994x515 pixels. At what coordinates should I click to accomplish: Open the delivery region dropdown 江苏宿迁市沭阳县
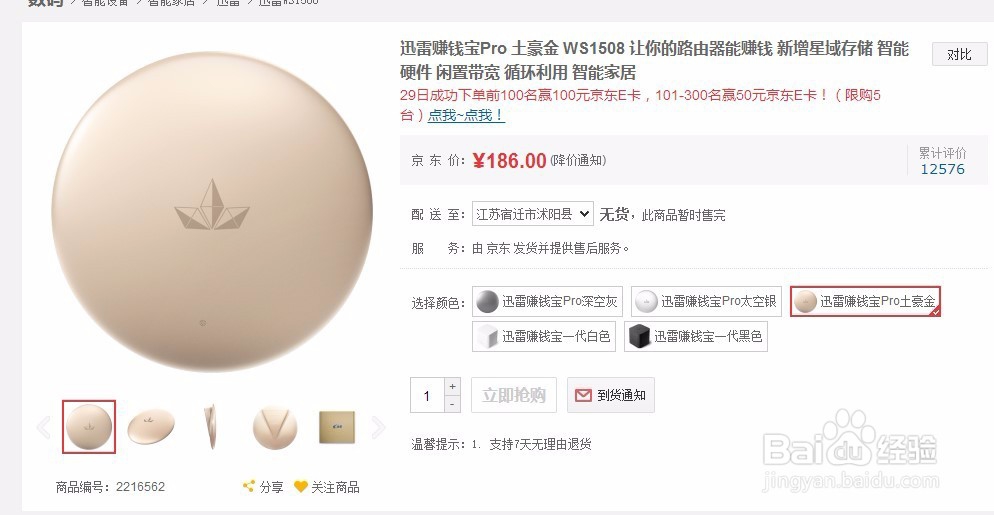click(532, 214)
